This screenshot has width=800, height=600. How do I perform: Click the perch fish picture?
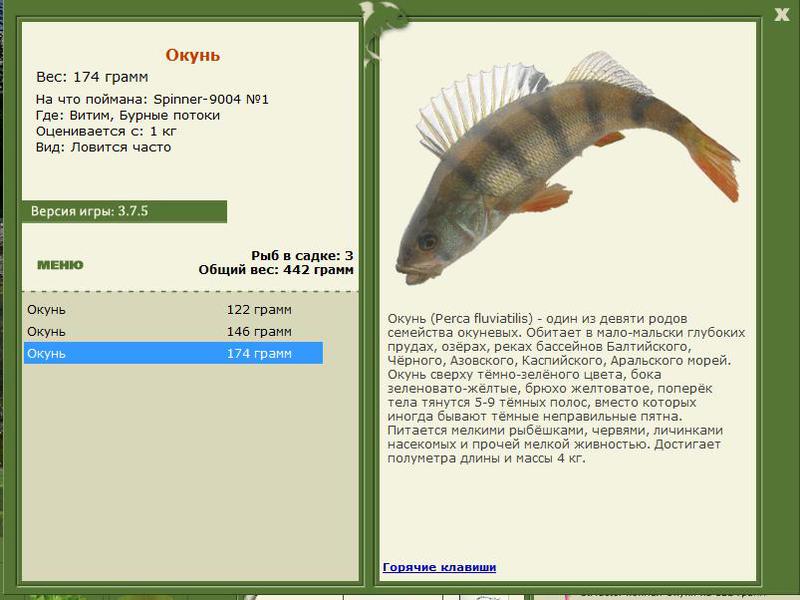(x=567, y=167)
